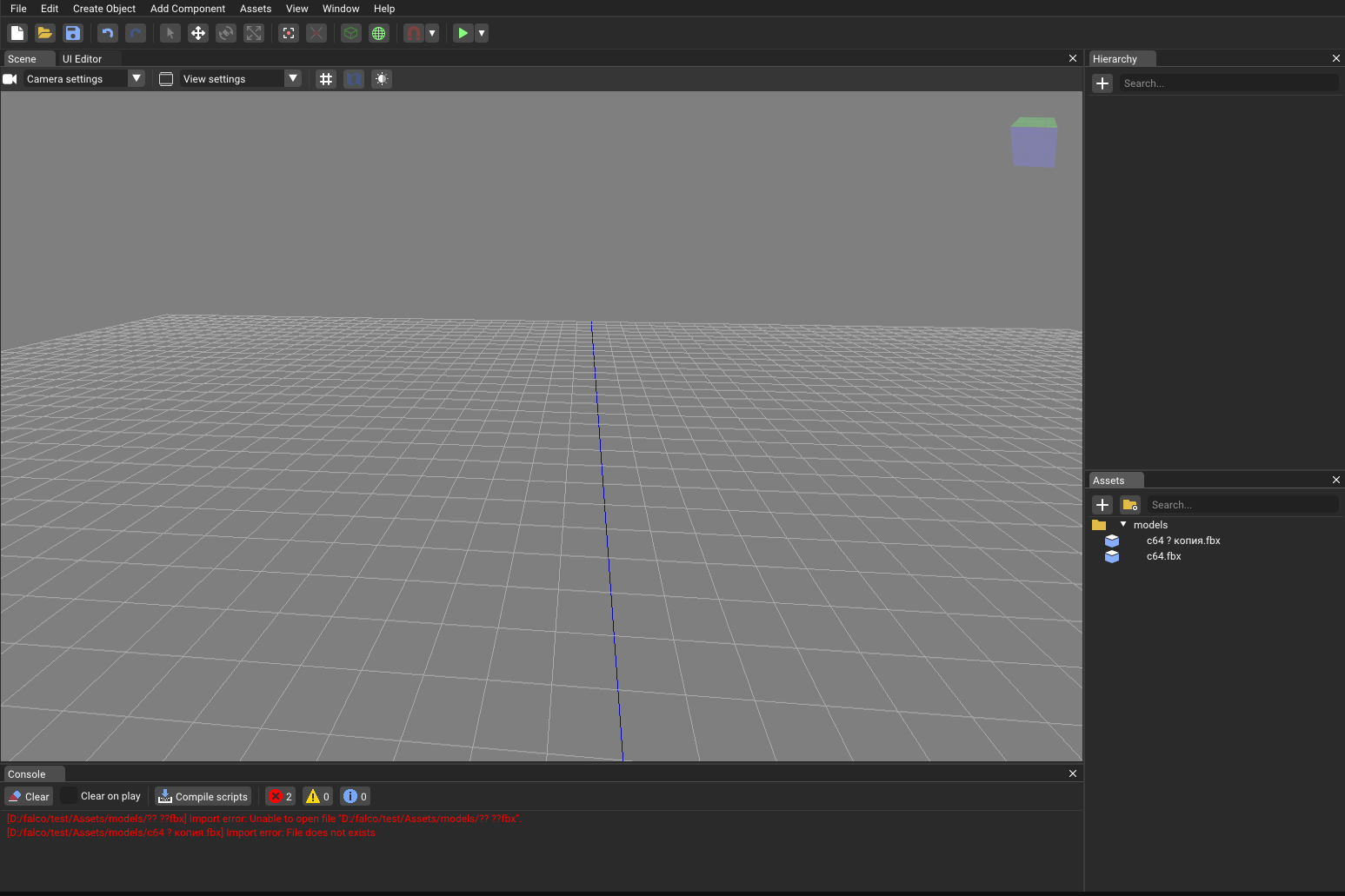The image size is (1345, 896).
Task: Select the Move tool with four arrows
Action: tap(198, 33)
